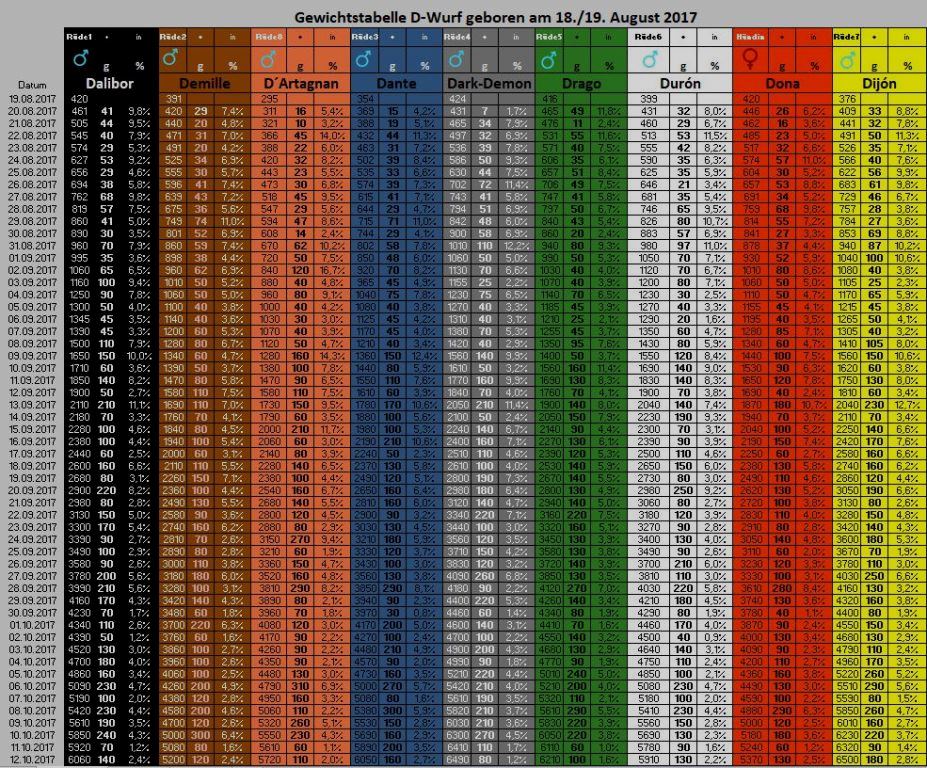
Task: Select the date cell '19.08.2017'
Action: tap(33, 99)
